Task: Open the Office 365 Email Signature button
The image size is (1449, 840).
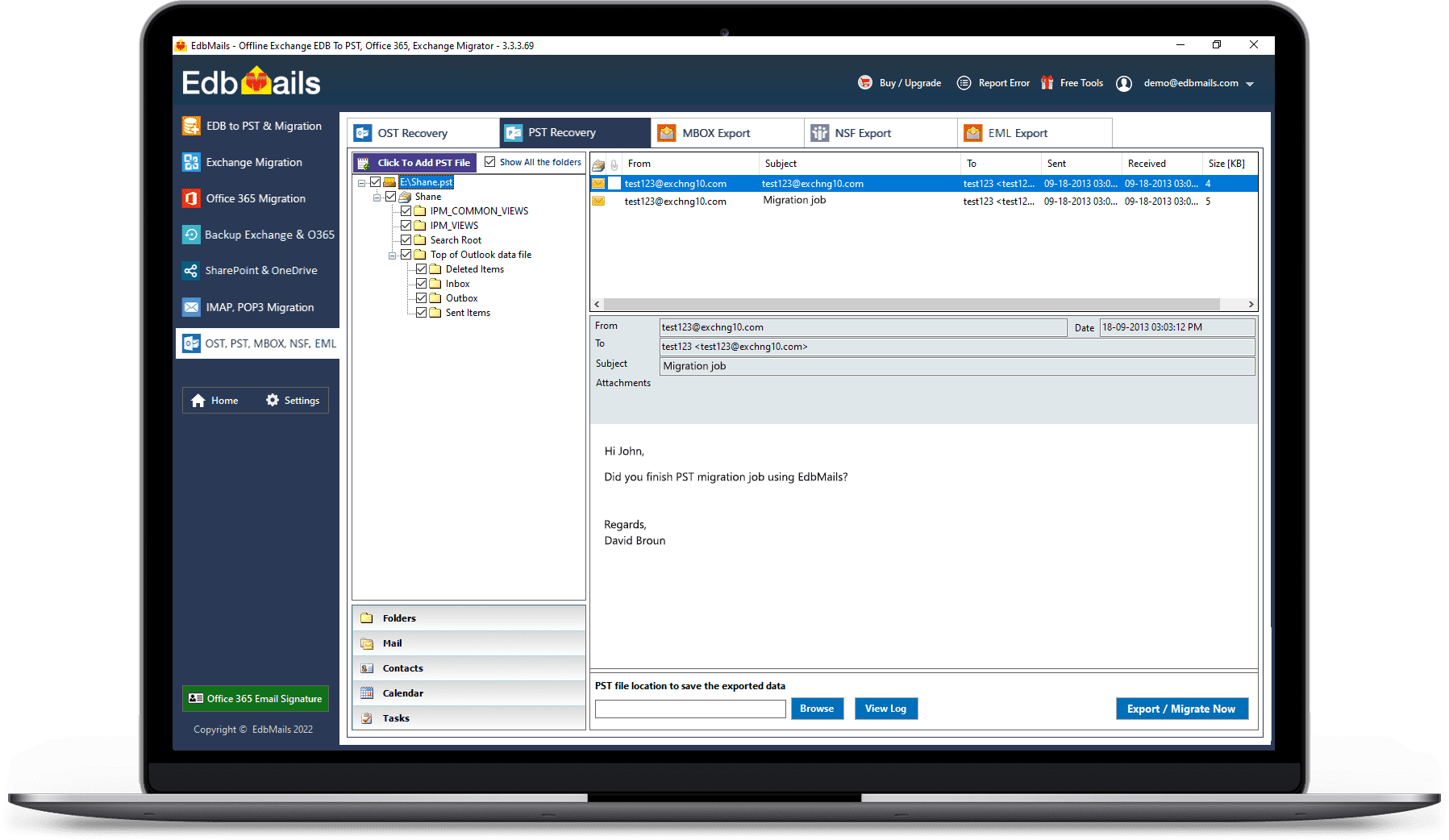Action: 256,699
